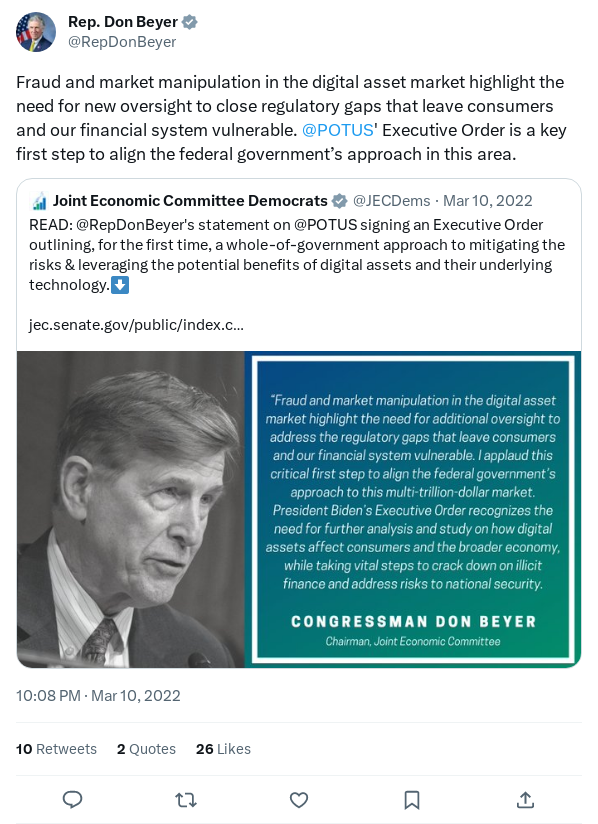The width and height of the screenshot is (598, 824).
Task: Like the tweet using the heart icon
Action: [x=298, y=799]
